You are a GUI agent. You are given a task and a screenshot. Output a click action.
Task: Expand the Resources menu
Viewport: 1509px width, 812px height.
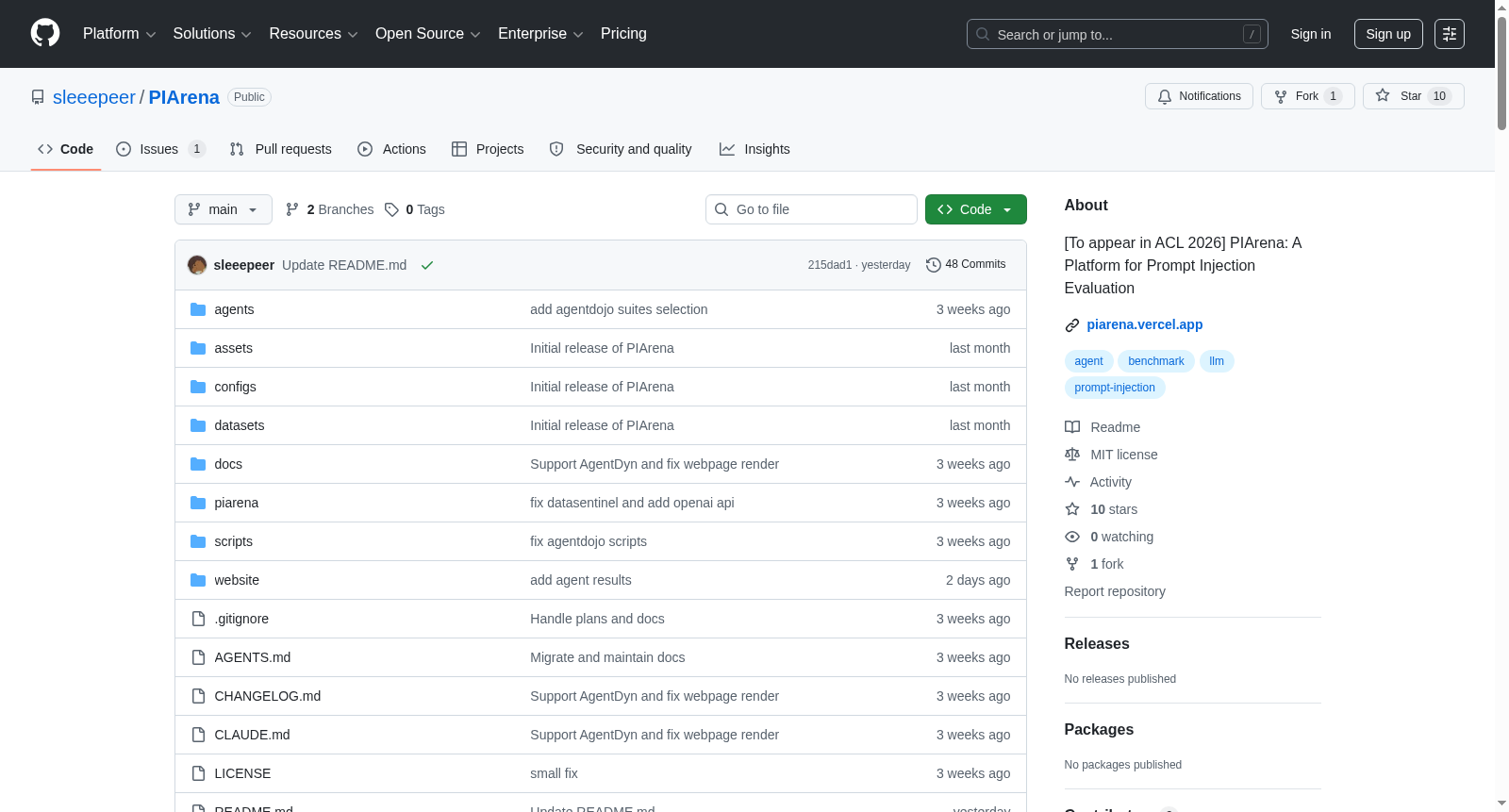click(314, 34)
